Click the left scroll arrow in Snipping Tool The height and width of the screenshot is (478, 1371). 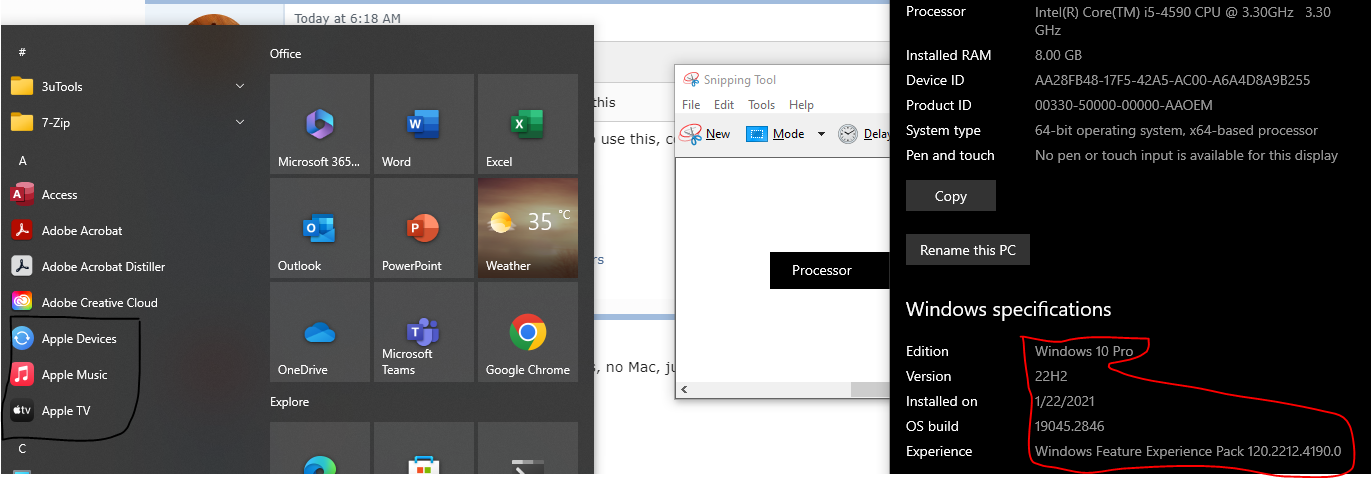click(685, 389)
